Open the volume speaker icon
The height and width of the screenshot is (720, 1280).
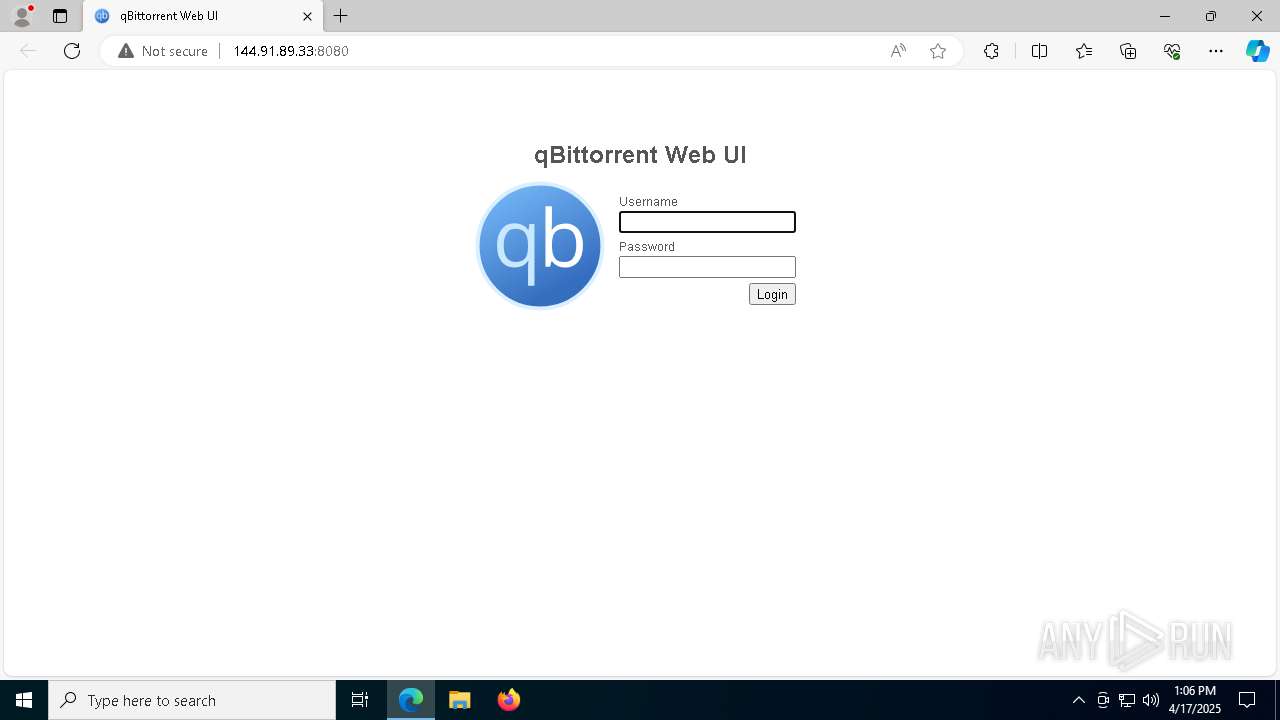pyautogui.click(x=1151, y=700)
